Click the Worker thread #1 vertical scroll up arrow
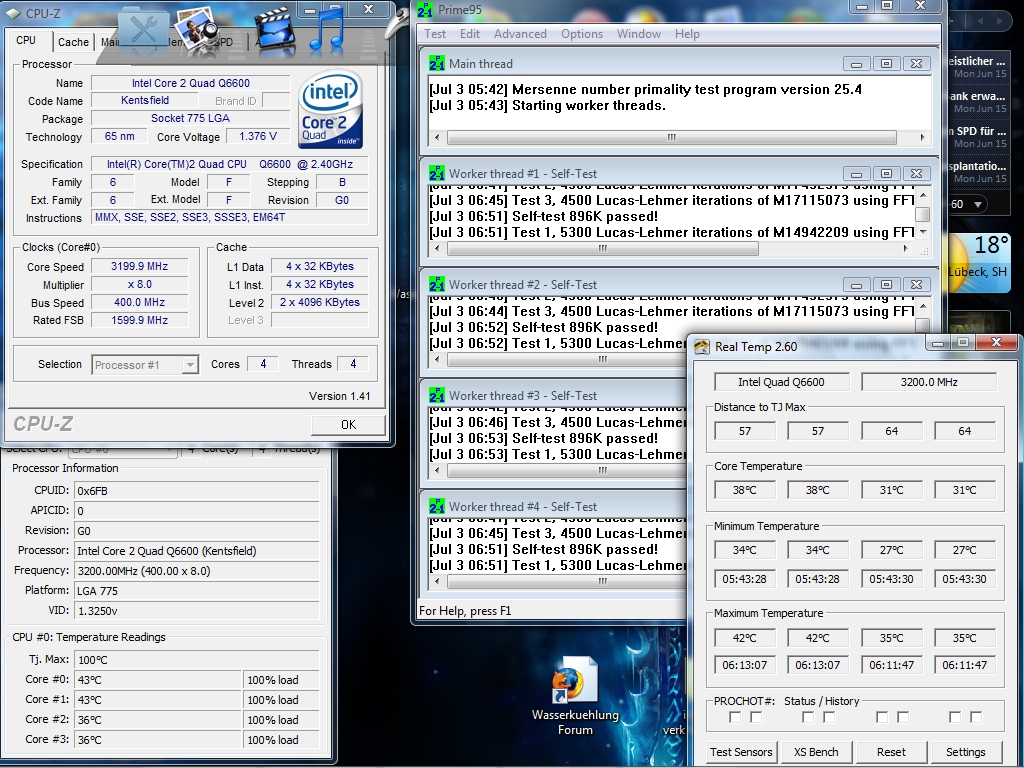The width and height of the screenshot is (1024, 768). [923, 195]
